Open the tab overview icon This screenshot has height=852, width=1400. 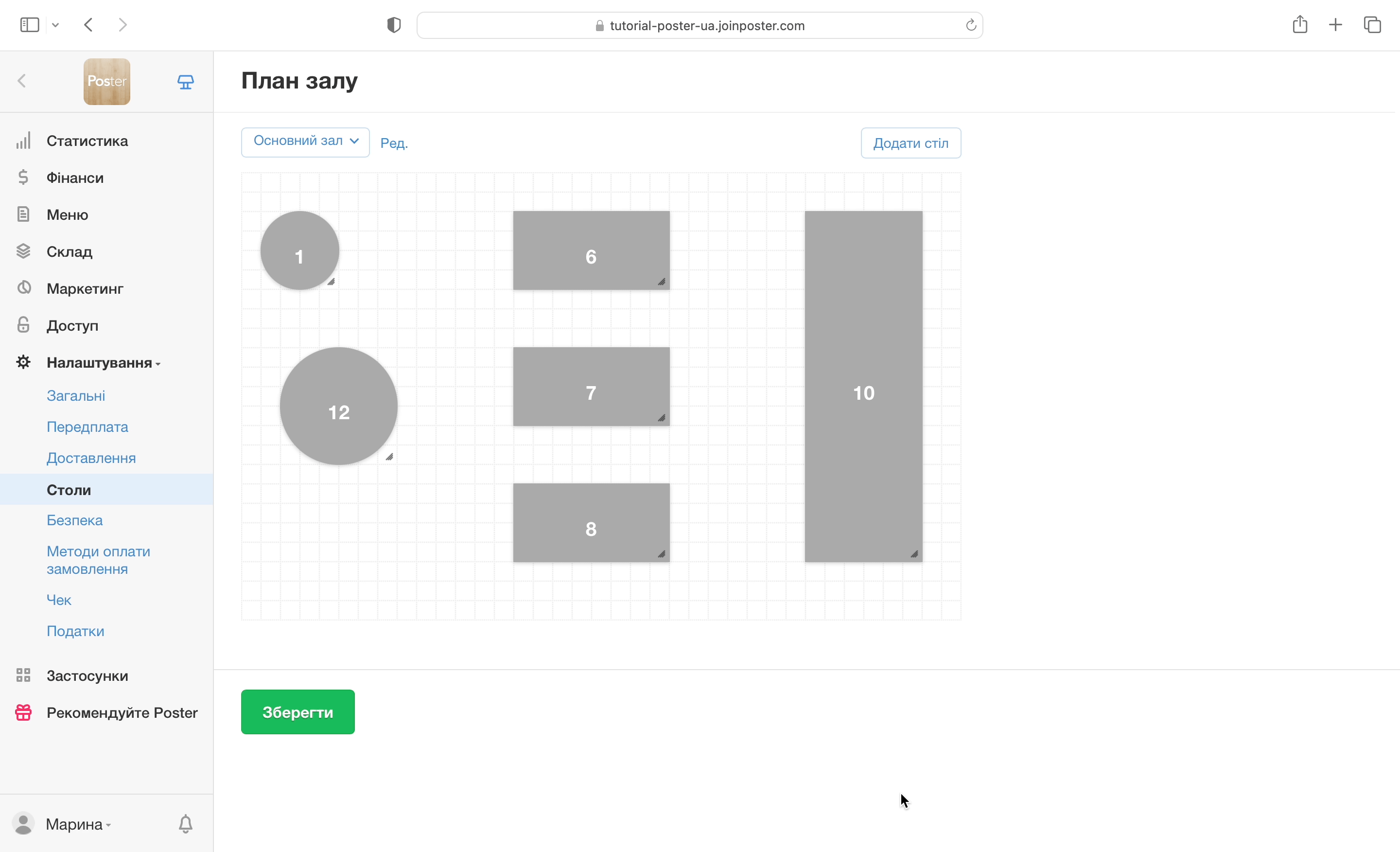(x=1372, y=24)
